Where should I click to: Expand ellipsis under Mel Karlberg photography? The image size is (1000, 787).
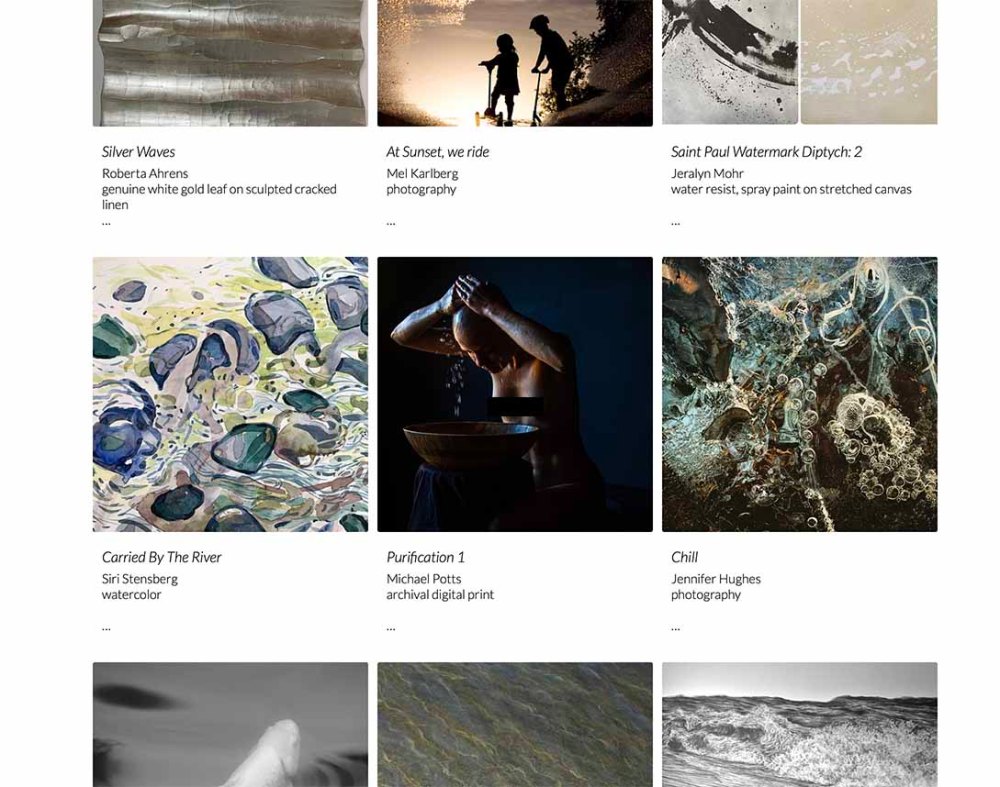pos(391,223)
